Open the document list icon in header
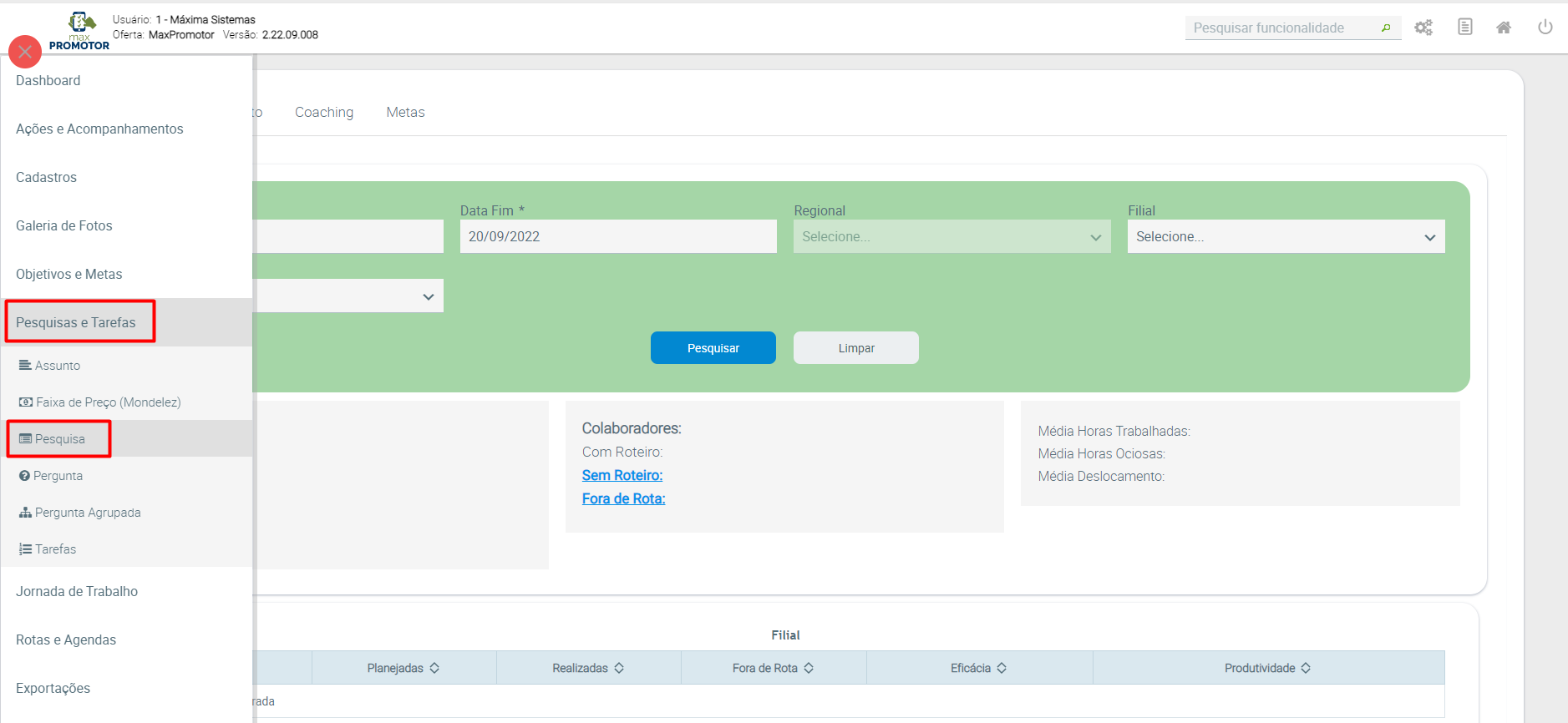The width and height of the screenshot is (1568, 723). point(1464,28)
